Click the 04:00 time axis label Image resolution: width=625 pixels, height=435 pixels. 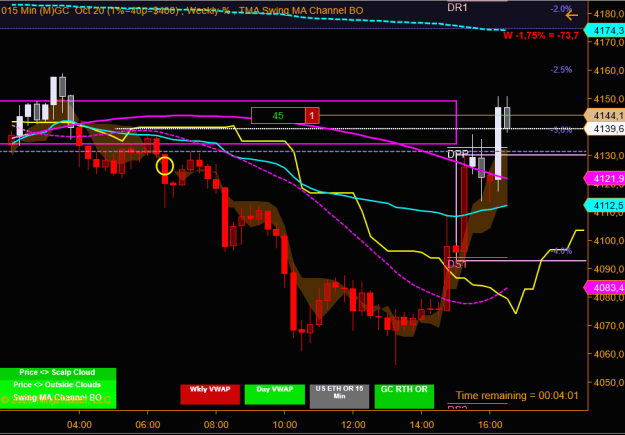(79, 423)
